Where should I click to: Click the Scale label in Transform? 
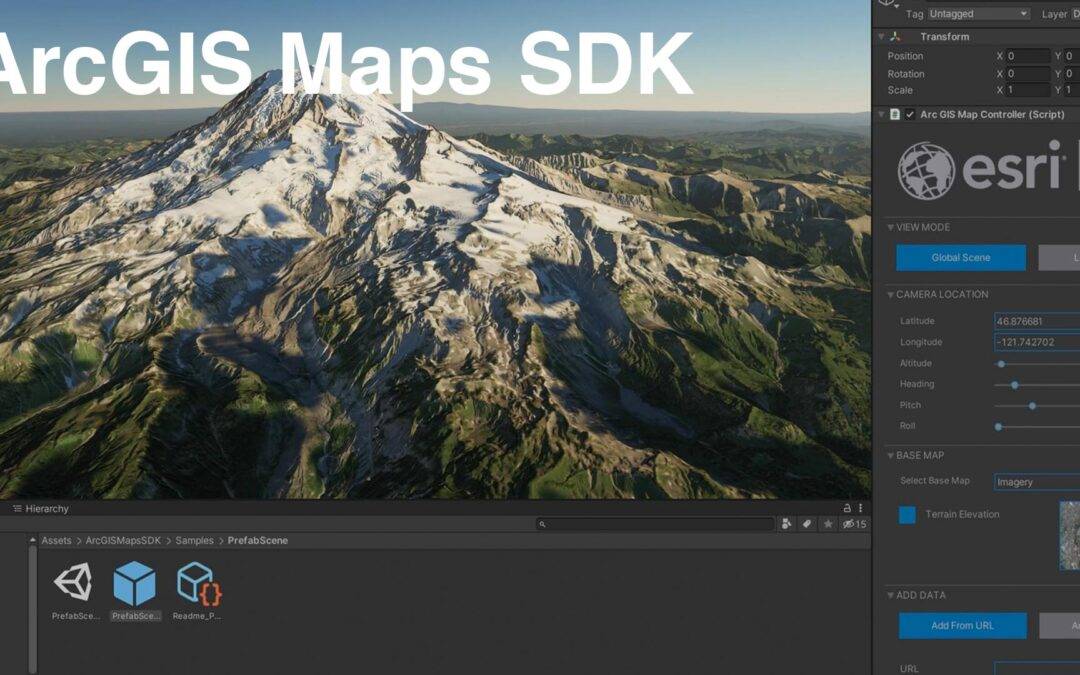click(x=900, y=90)
